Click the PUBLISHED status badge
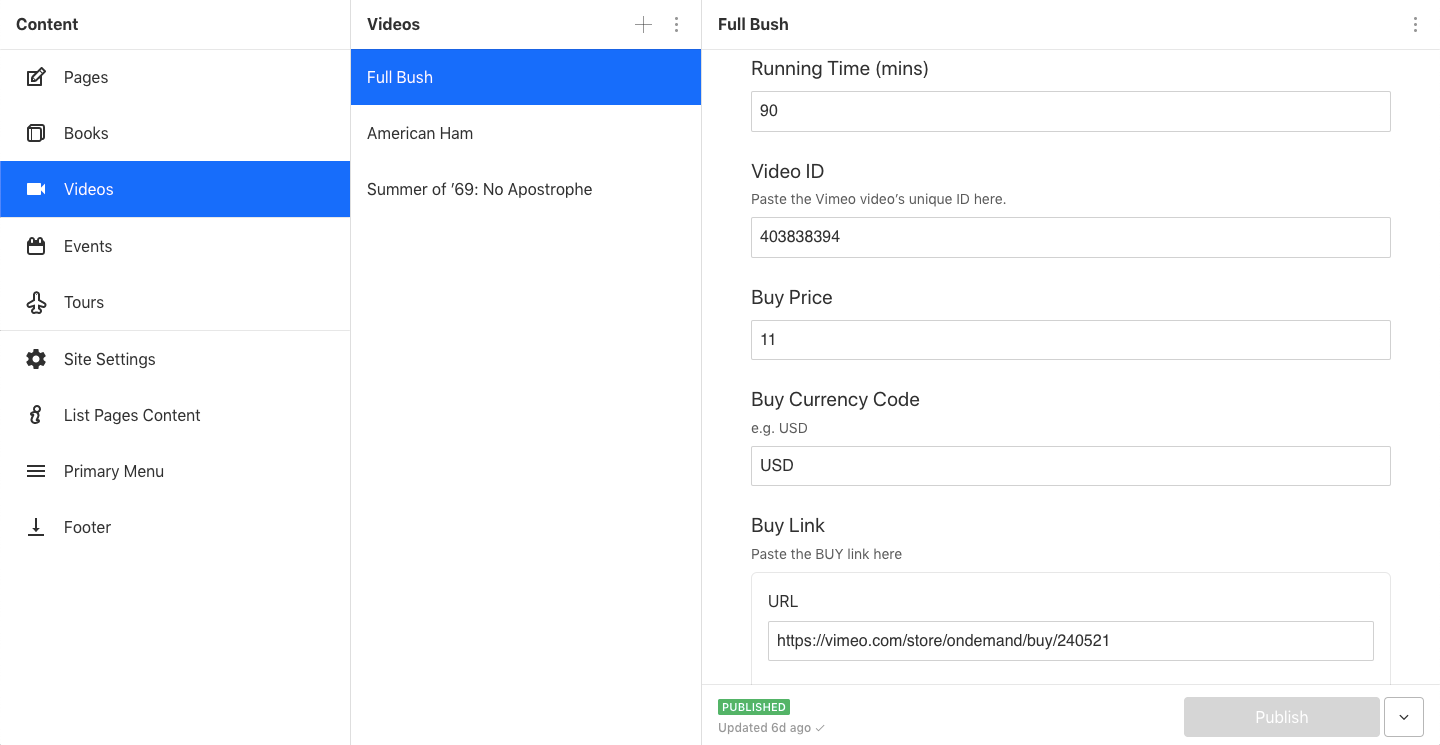 coord(754,707)
